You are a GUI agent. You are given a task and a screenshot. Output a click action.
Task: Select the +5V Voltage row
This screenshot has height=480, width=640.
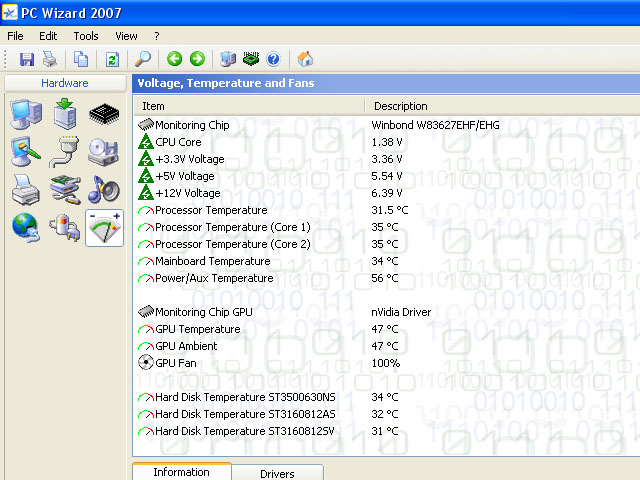387,176
